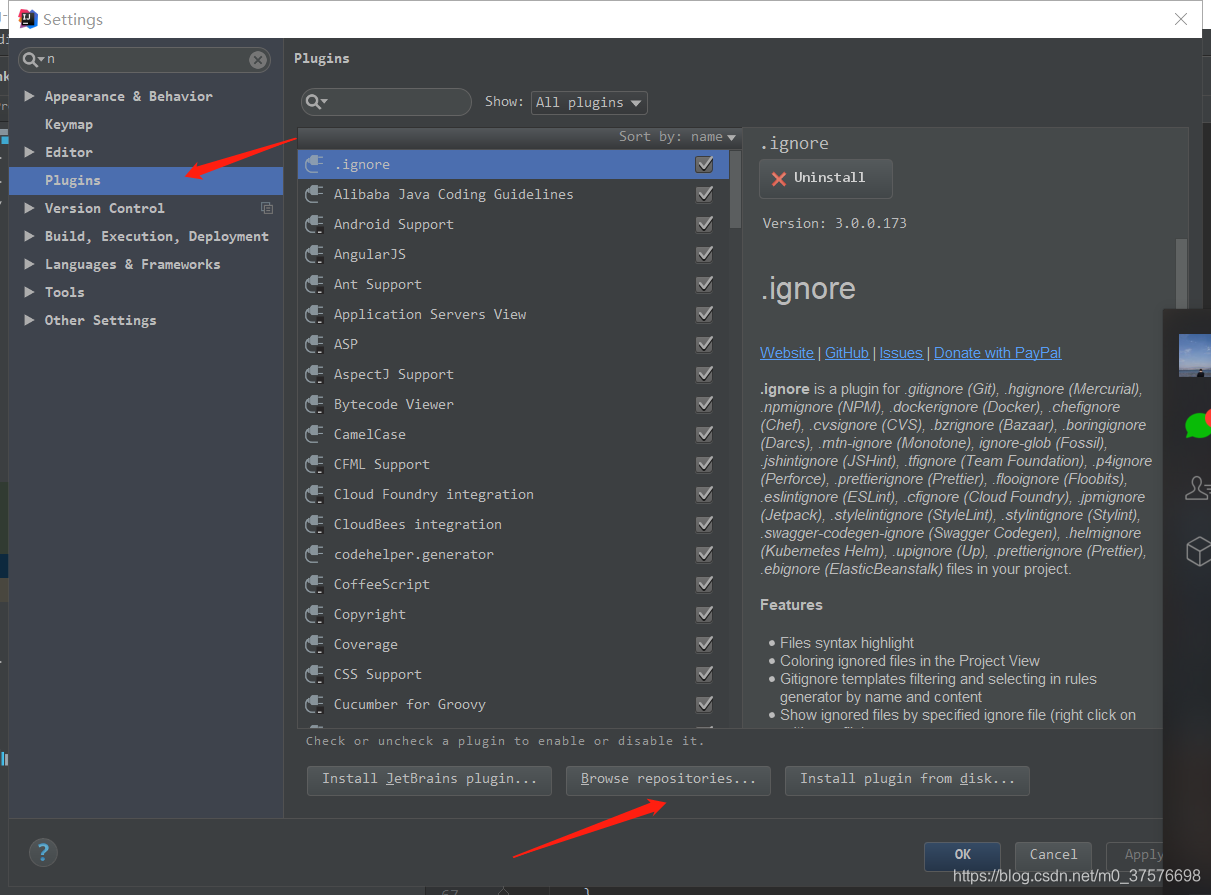Click the plugin icon beside CFML Support

point(314,464)
